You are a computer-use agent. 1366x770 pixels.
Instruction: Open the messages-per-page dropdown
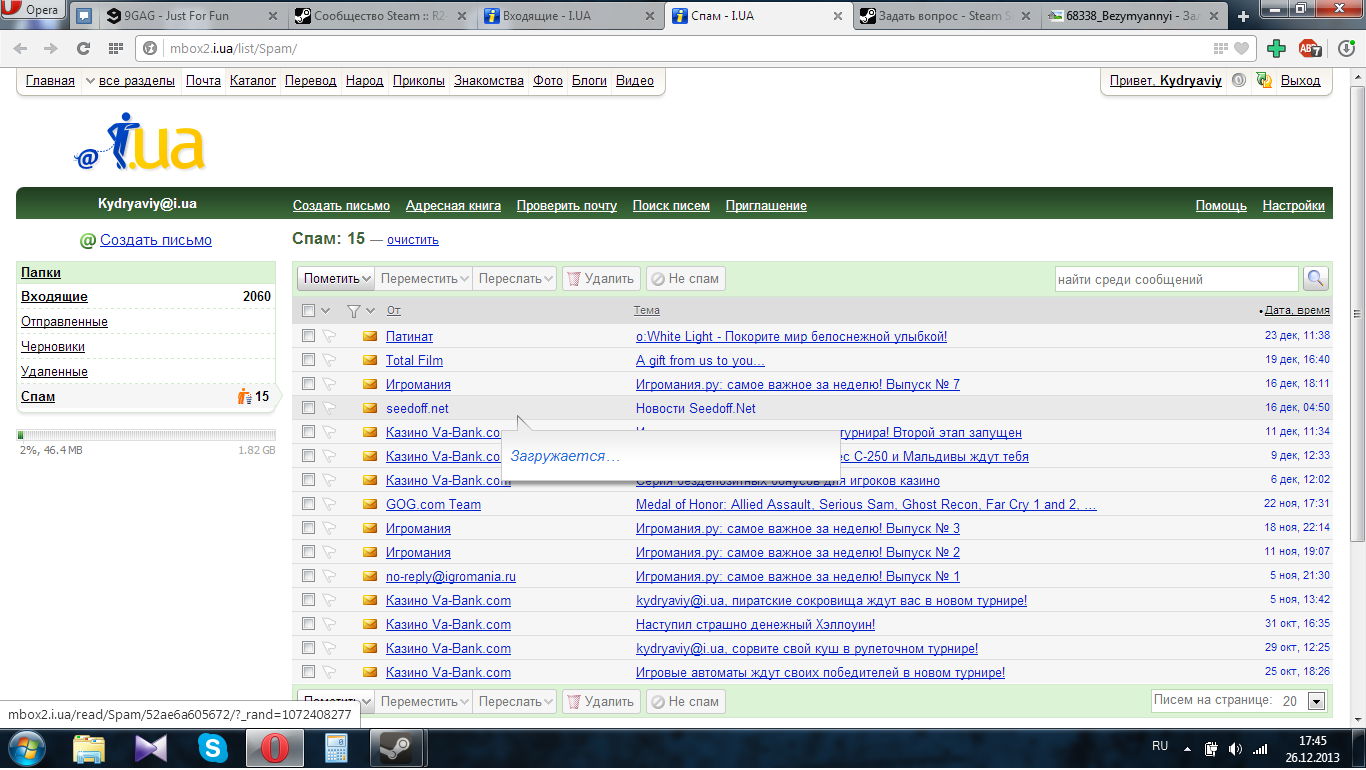[x=1316, y=701]
